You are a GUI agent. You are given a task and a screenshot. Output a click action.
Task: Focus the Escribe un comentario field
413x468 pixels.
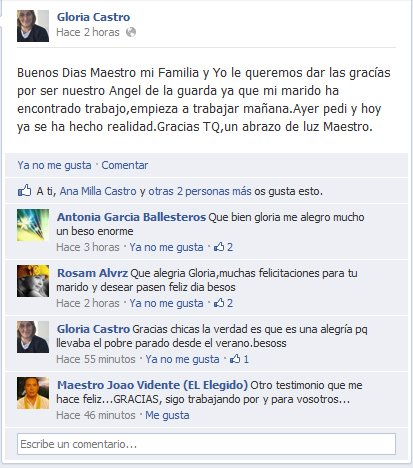206,444
